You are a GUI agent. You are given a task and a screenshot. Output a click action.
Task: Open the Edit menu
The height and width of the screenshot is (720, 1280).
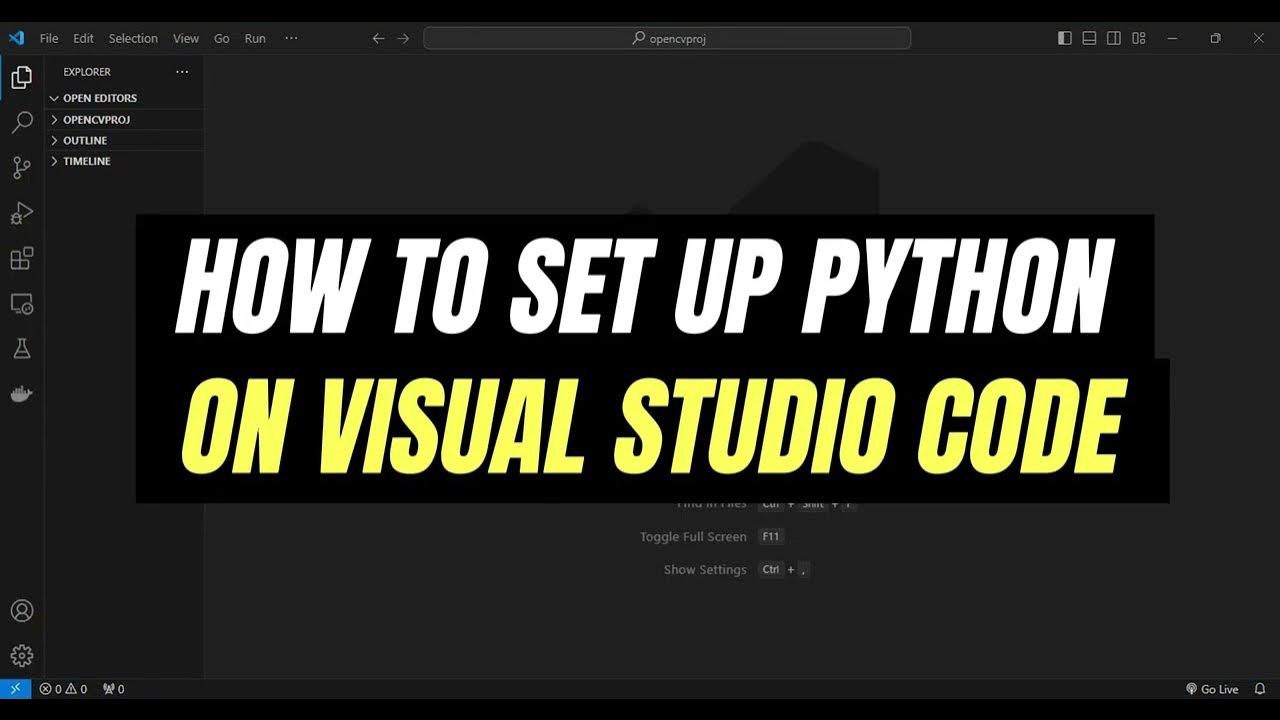point(83,38)
